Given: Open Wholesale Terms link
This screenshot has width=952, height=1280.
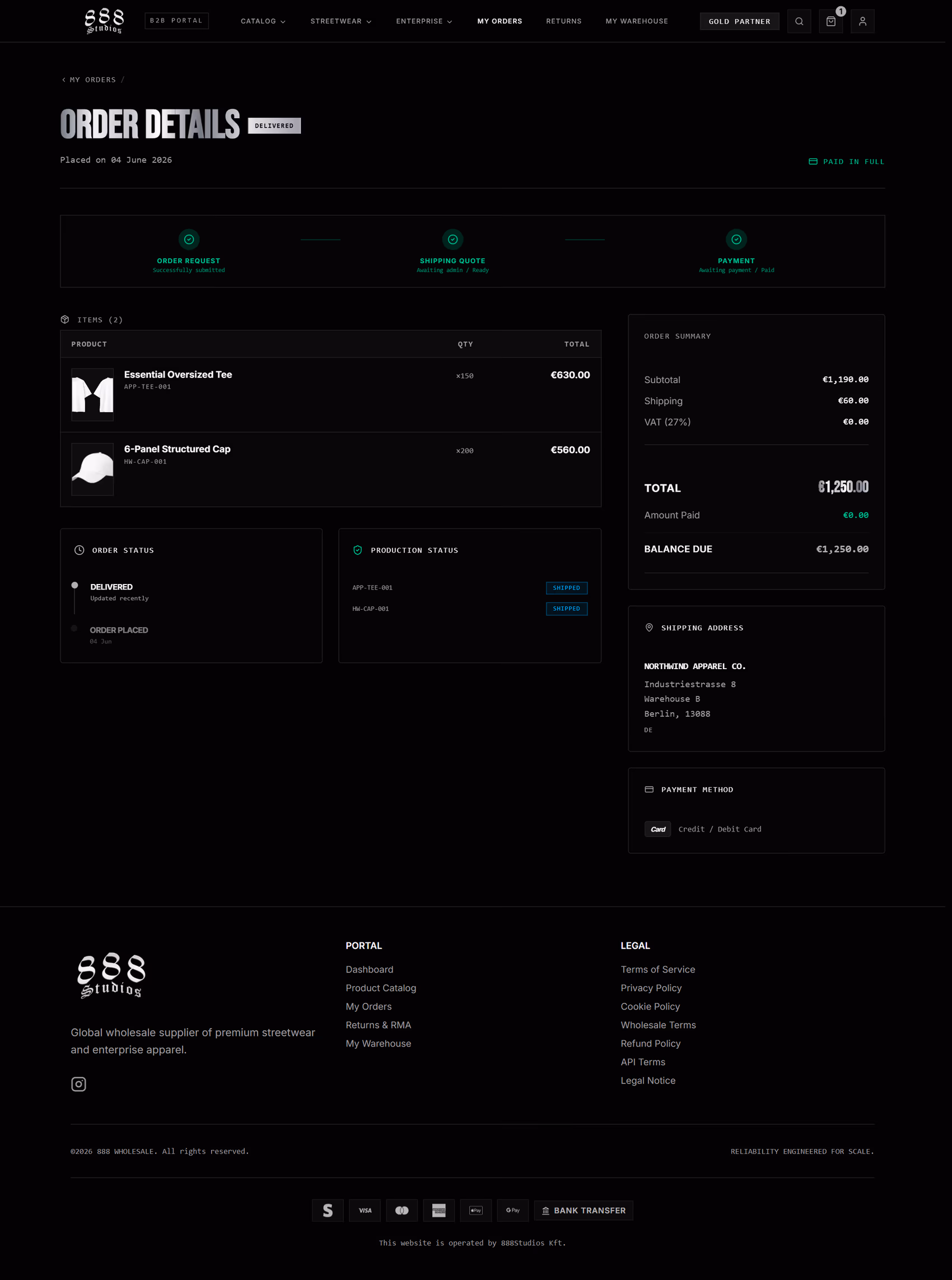Looking at the screenshot, I should pyautogui.click(x=658, y=1025).
